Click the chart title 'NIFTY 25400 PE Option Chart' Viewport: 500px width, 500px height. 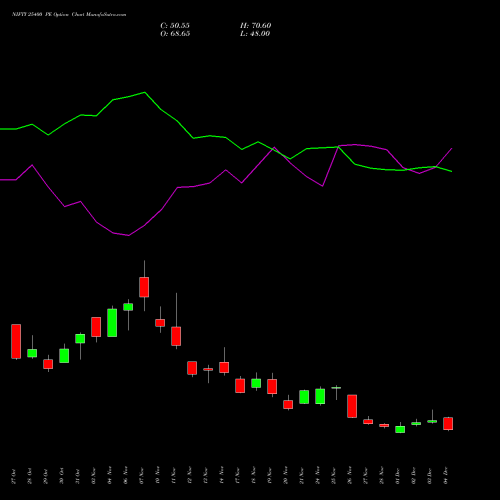click(x=69, y=15)
